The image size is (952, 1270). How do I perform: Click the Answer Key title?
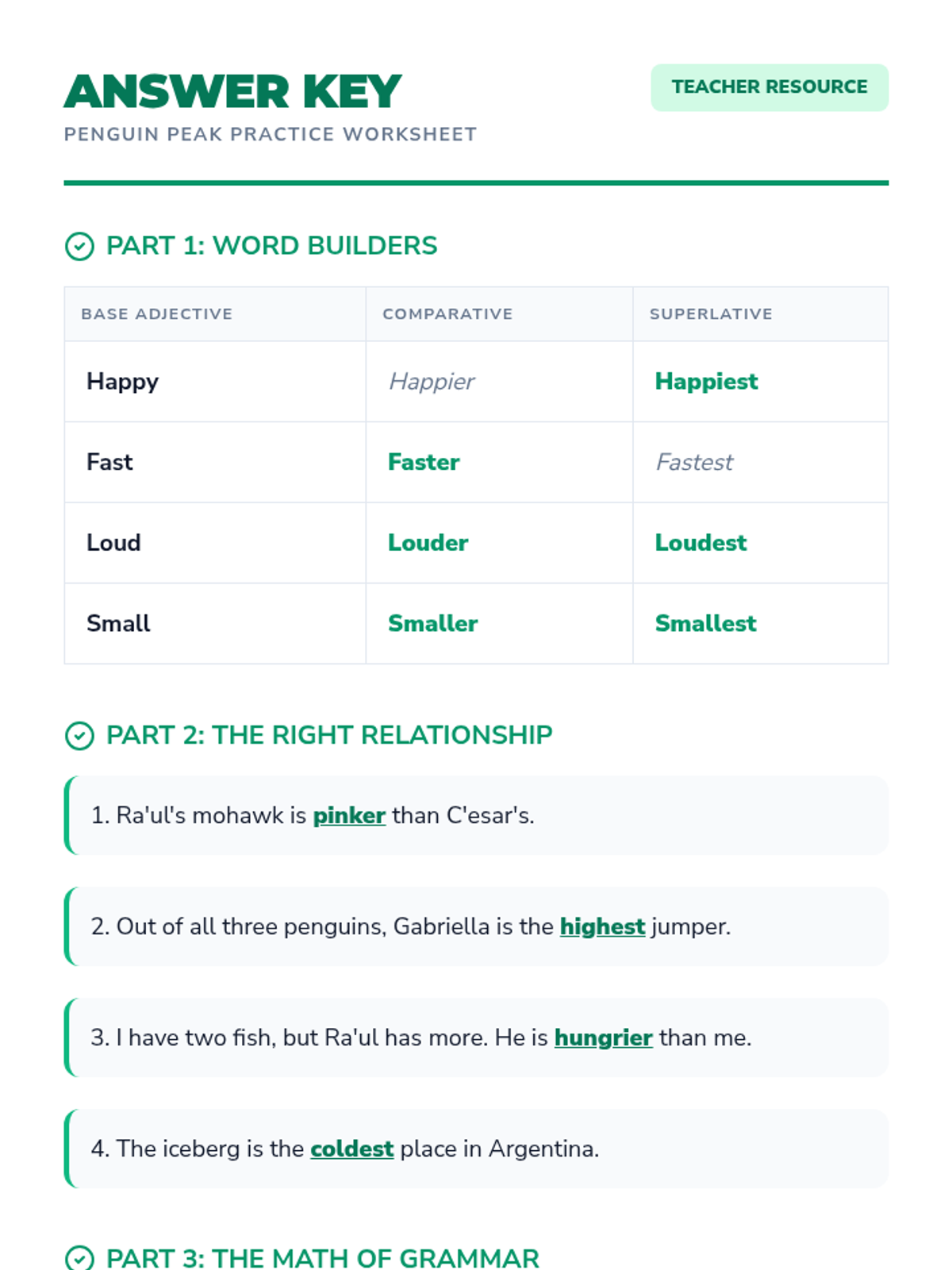tap(232, 91)
